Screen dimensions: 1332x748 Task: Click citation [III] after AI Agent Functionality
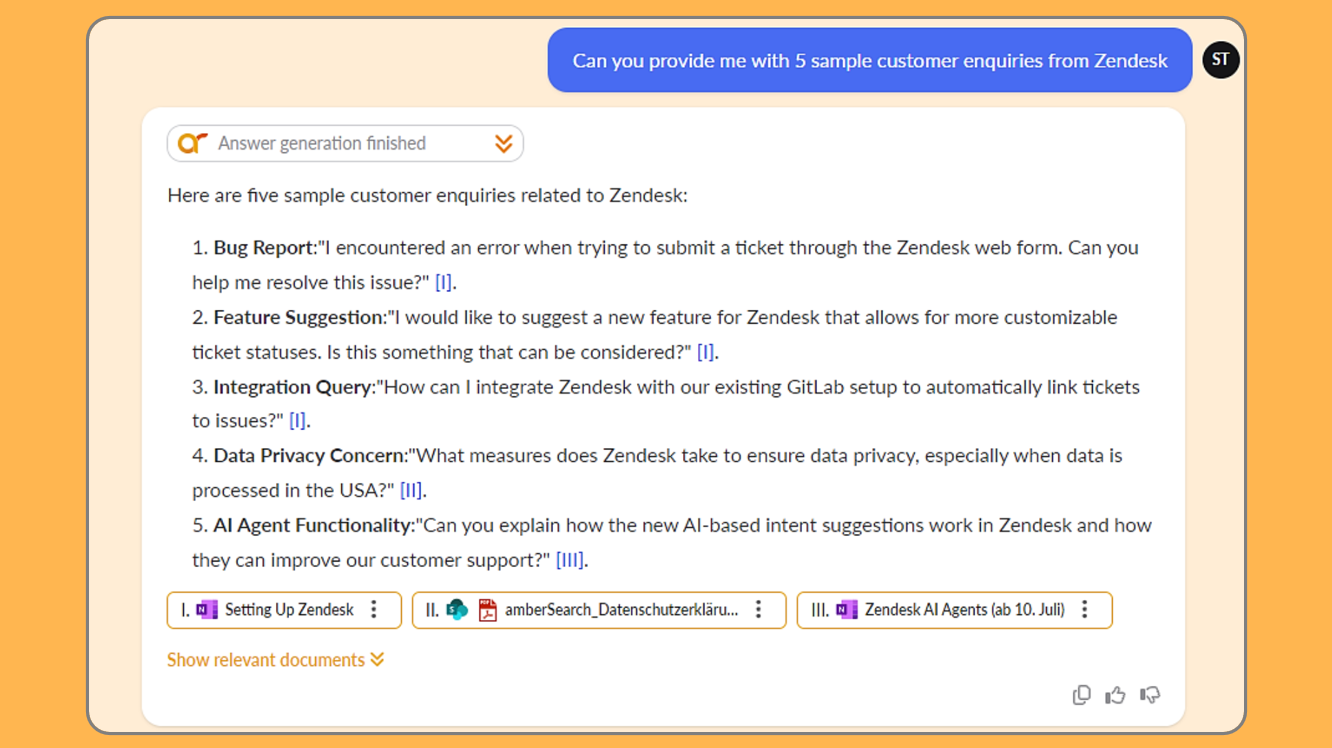[570, 560]
